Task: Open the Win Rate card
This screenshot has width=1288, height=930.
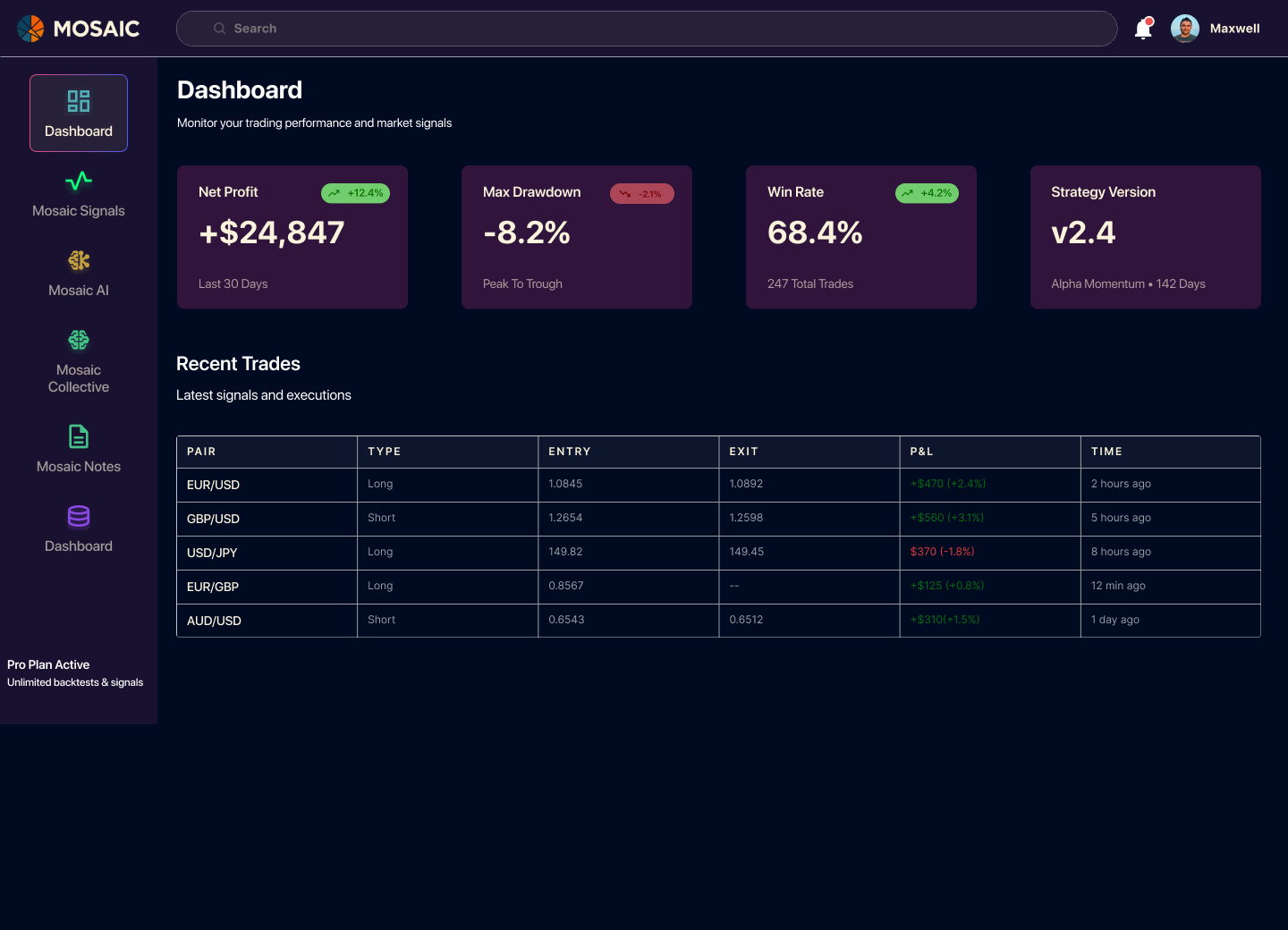Action: (x=860, y=237)
